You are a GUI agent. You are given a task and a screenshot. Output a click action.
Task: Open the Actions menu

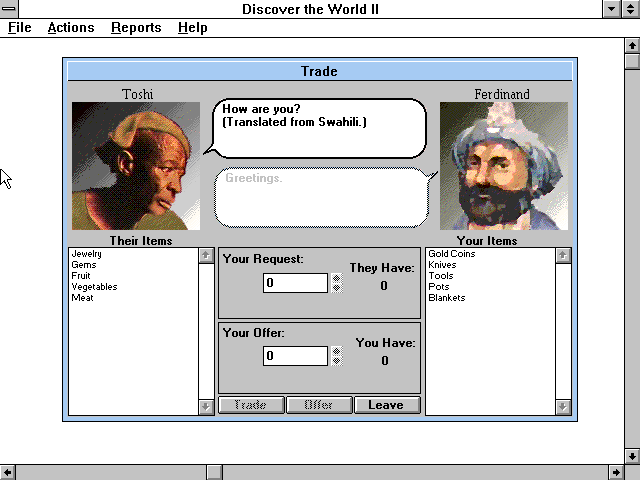click(x=71, y=28)
